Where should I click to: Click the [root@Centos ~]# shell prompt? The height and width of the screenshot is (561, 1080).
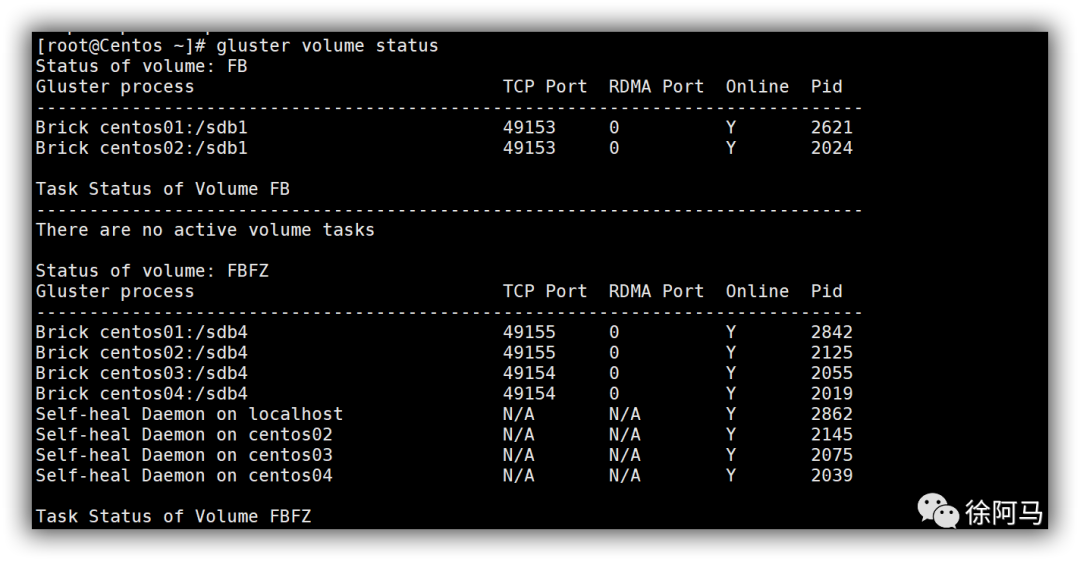coord(120,46)
